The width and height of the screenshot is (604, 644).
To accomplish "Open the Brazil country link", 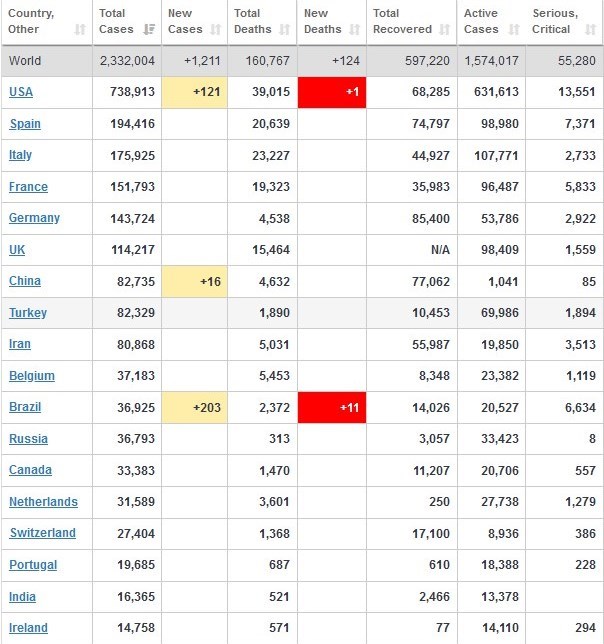I will tap(25, 407).
